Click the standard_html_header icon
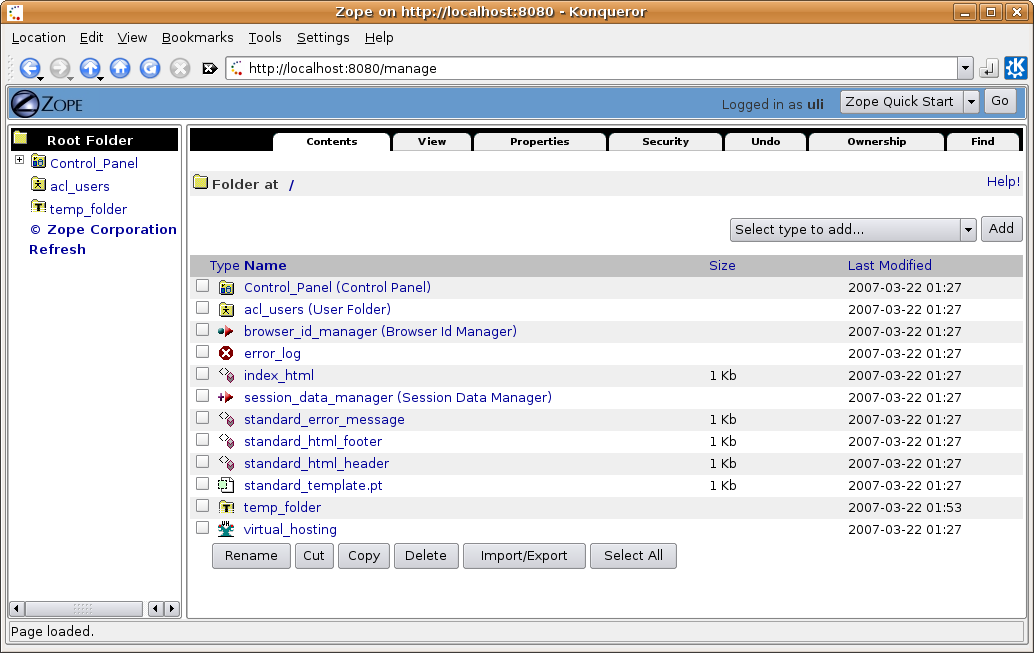 click(226, 463)
